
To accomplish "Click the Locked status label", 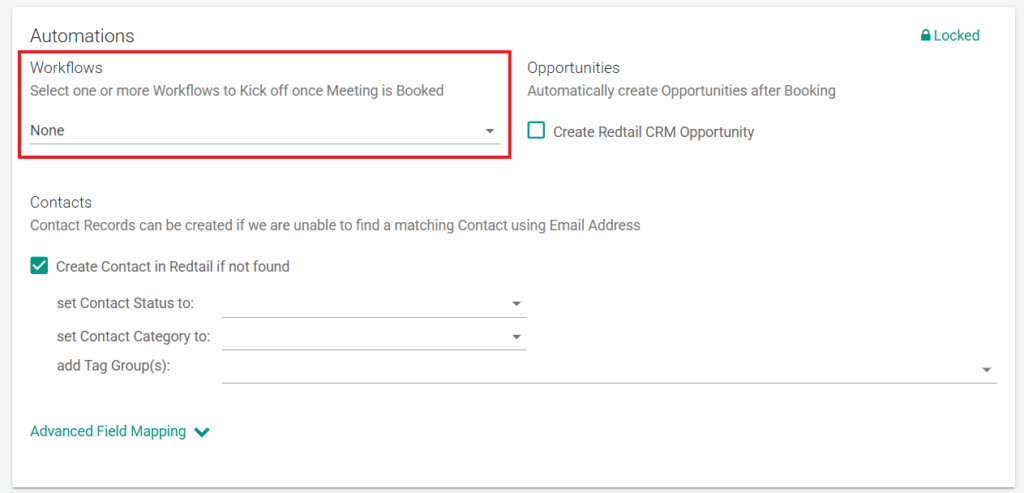I will (956, 36).
